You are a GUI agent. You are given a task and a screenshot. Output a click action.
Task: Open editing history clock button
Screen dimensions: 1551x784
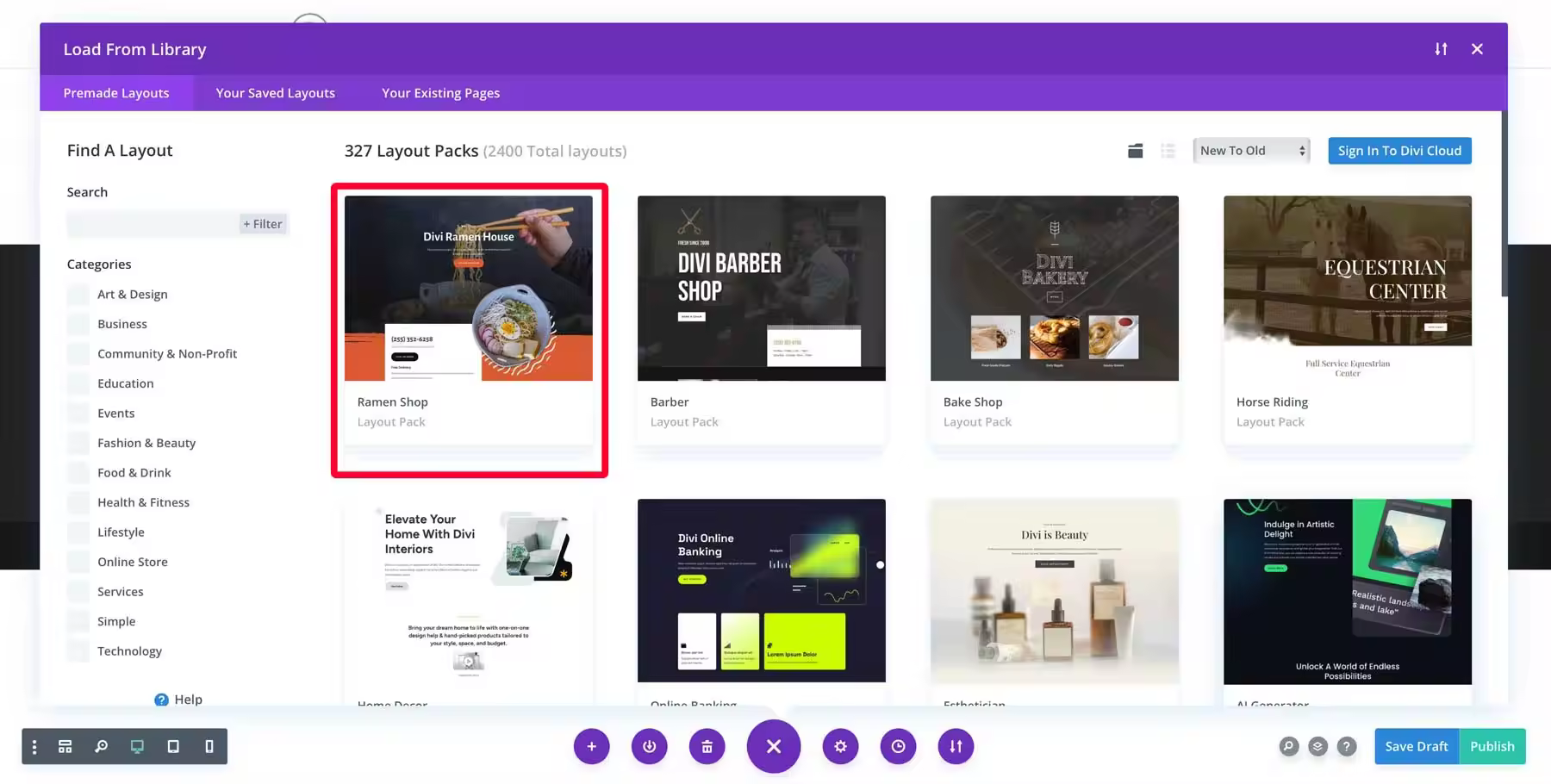pos(898,747)
